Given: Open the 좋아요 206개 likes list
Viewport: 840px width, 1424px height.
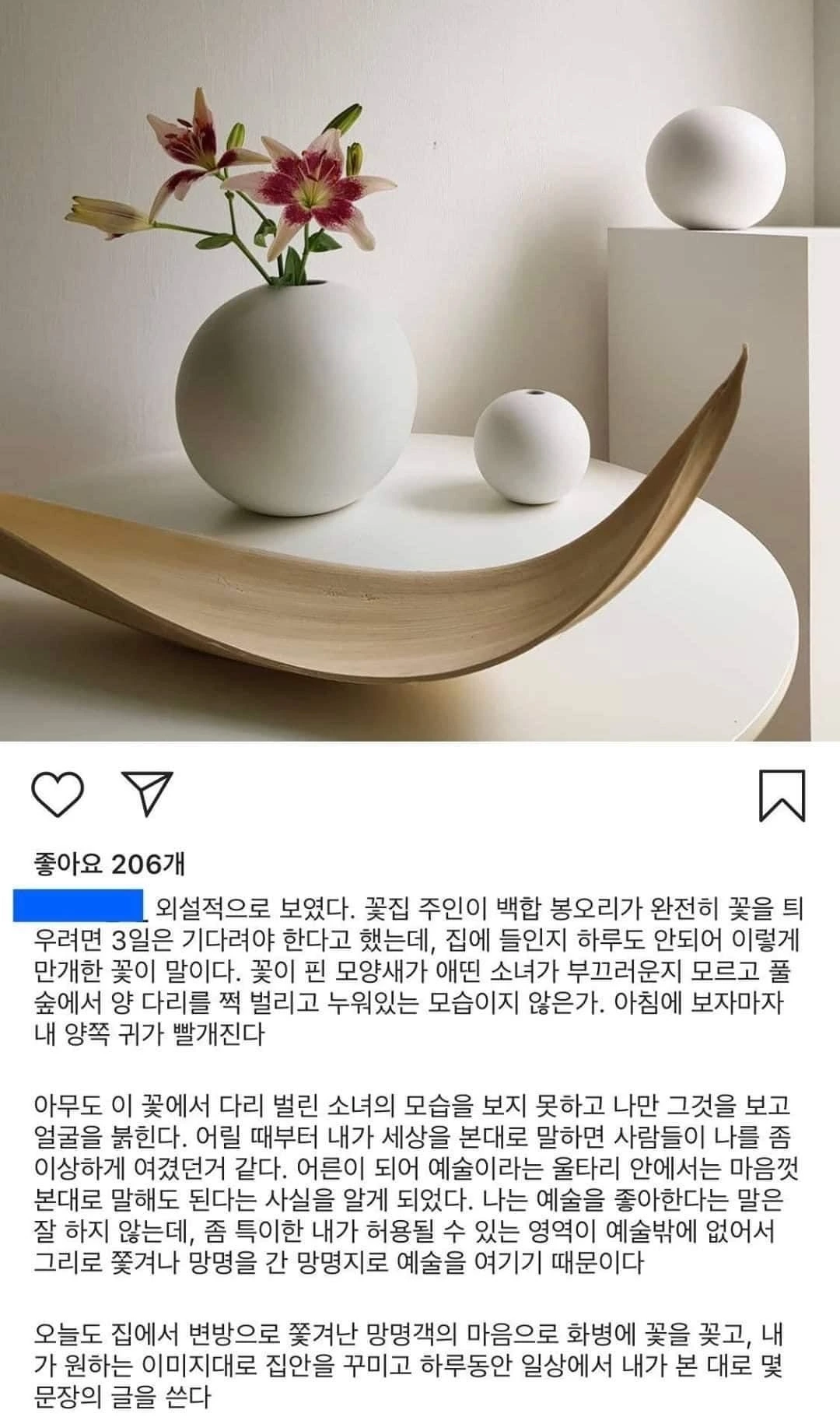Looking at the screenshot, I should point(110,863).
